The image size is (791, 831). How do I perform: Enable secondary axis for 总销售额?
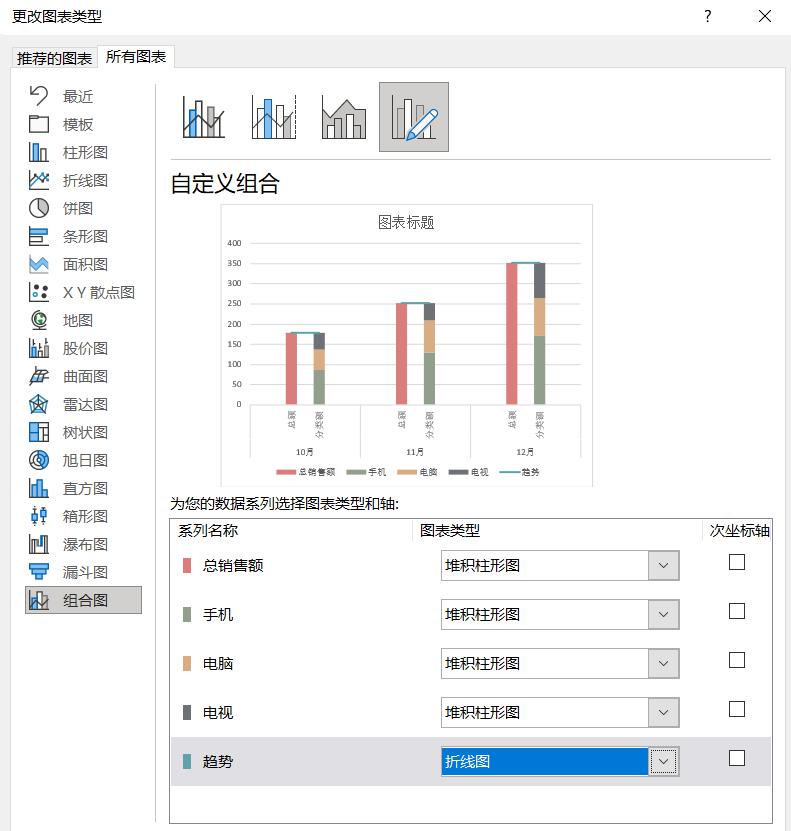point(737,562)
